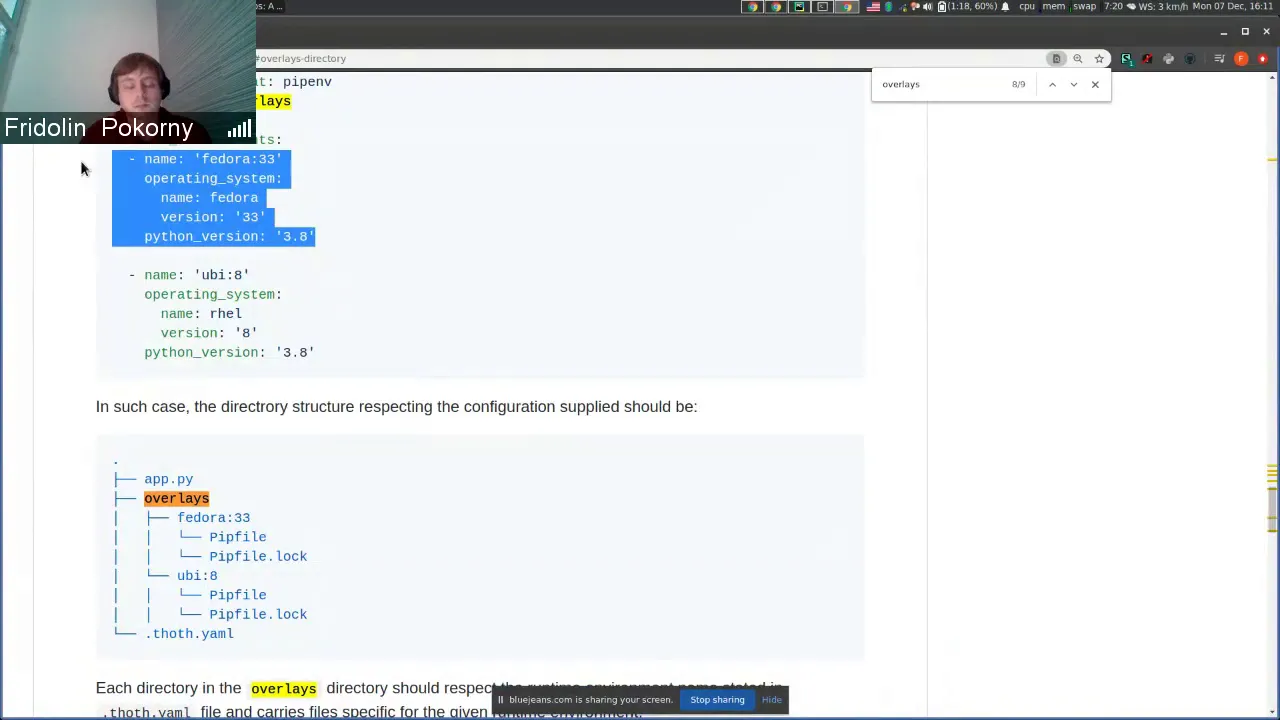Click the highlighted 'overlays' directory in tree
Viewport: 1280px width, 720px height.
coord(176,498)
